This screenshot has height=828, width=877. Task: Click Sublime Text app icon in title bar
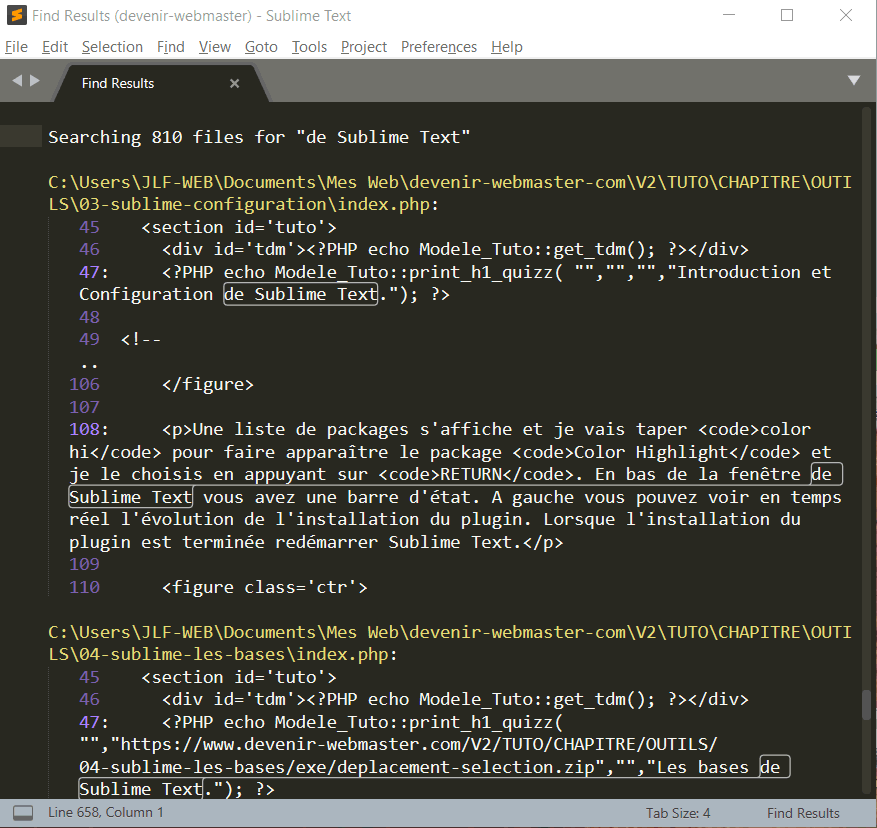pos(17,16)
